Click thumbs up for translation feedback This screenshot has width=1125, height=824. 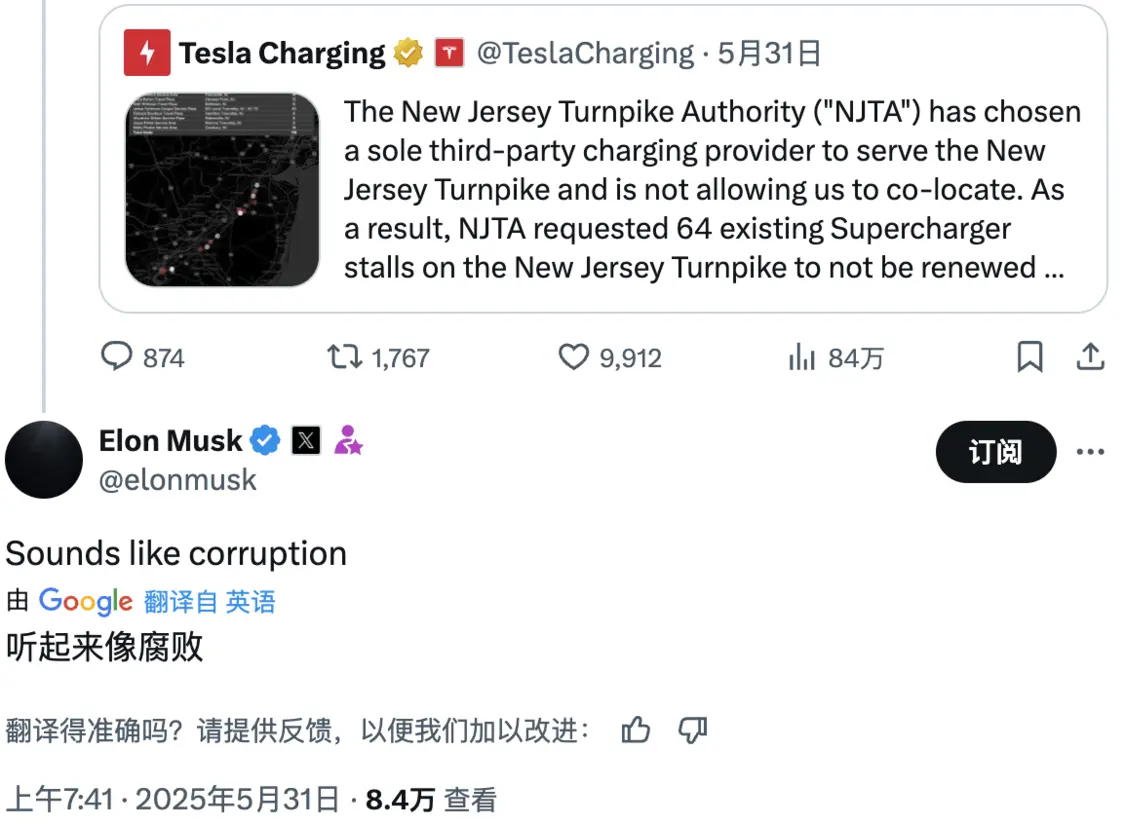[636, 730]
